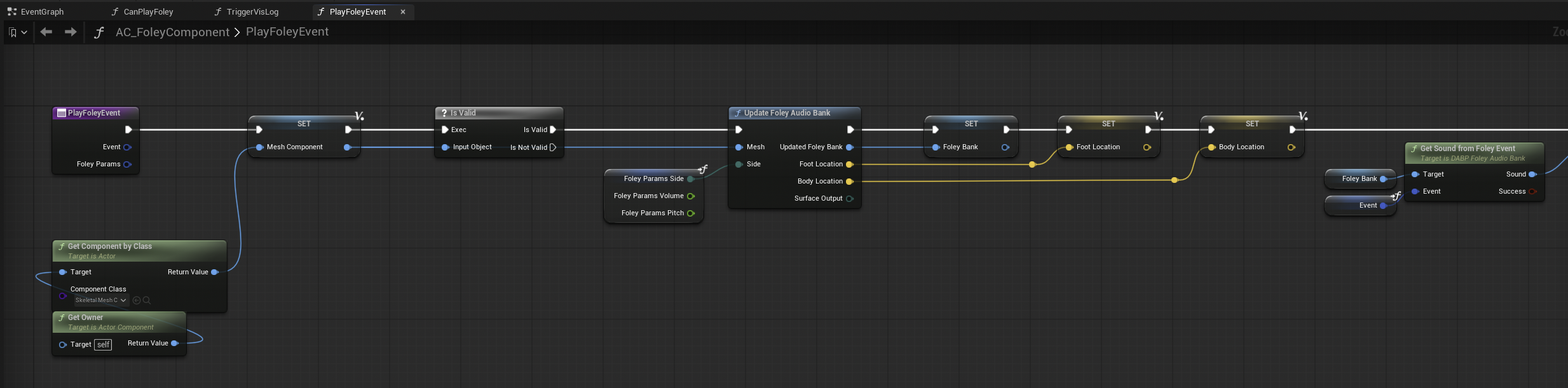
Task: Select the PlayFoleyEvent entry node title
Action: 94,113
